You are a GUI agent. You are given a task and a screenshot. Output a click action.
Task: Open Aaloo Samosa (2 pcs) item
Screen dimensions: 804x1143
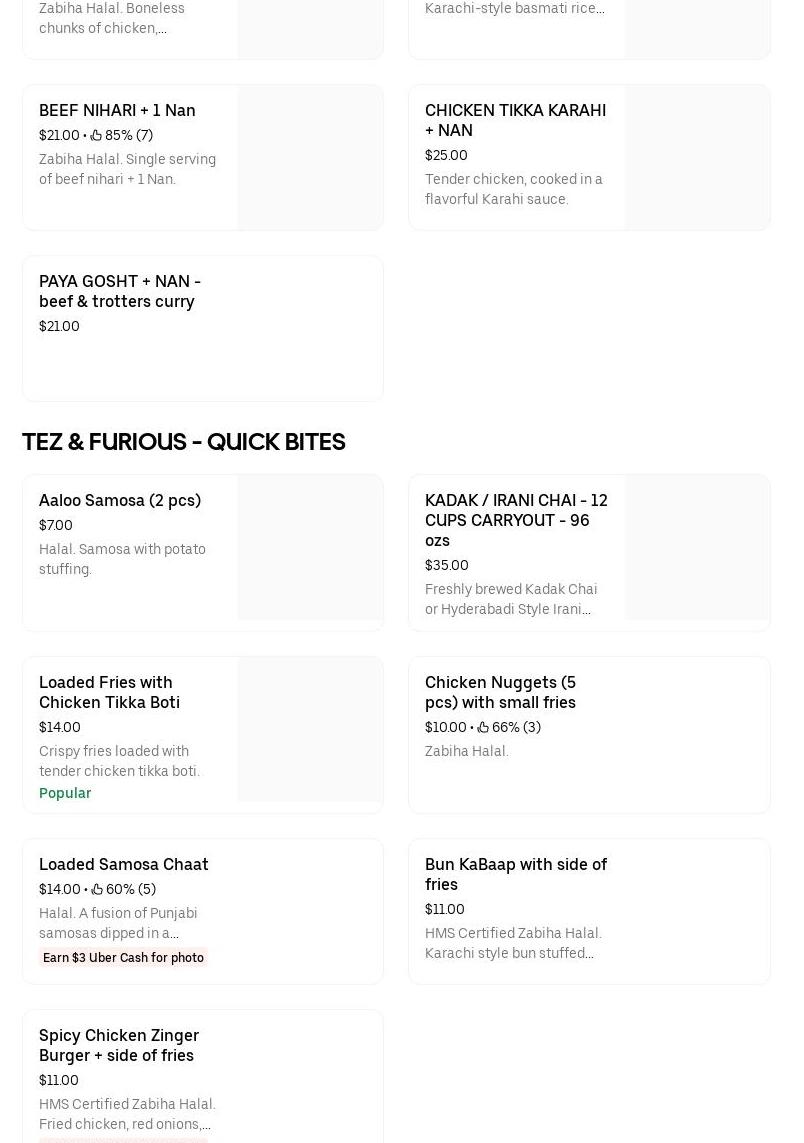pos(120,500)
